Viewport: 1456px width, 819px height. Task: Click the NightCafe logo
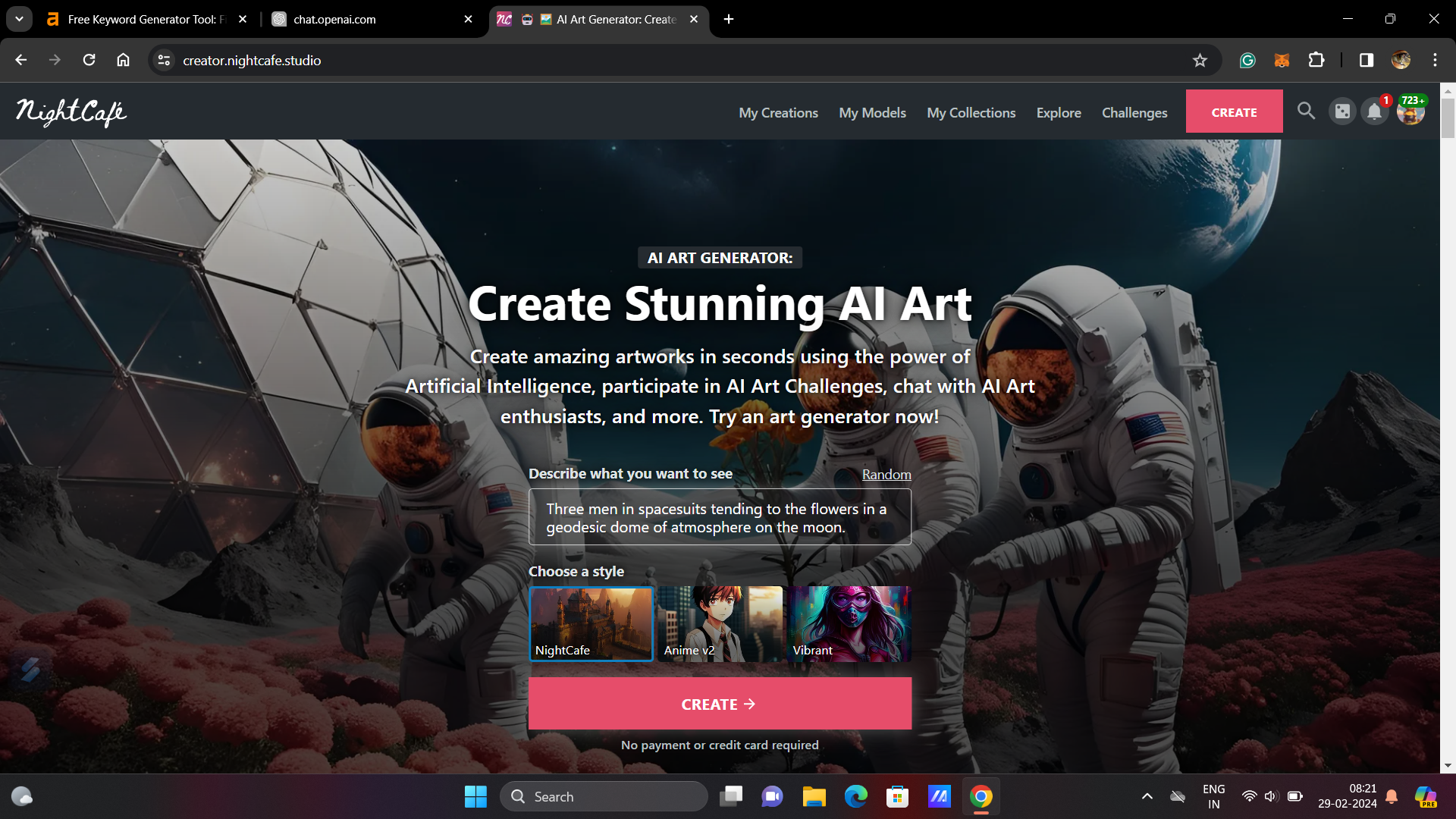coord(71,111)
